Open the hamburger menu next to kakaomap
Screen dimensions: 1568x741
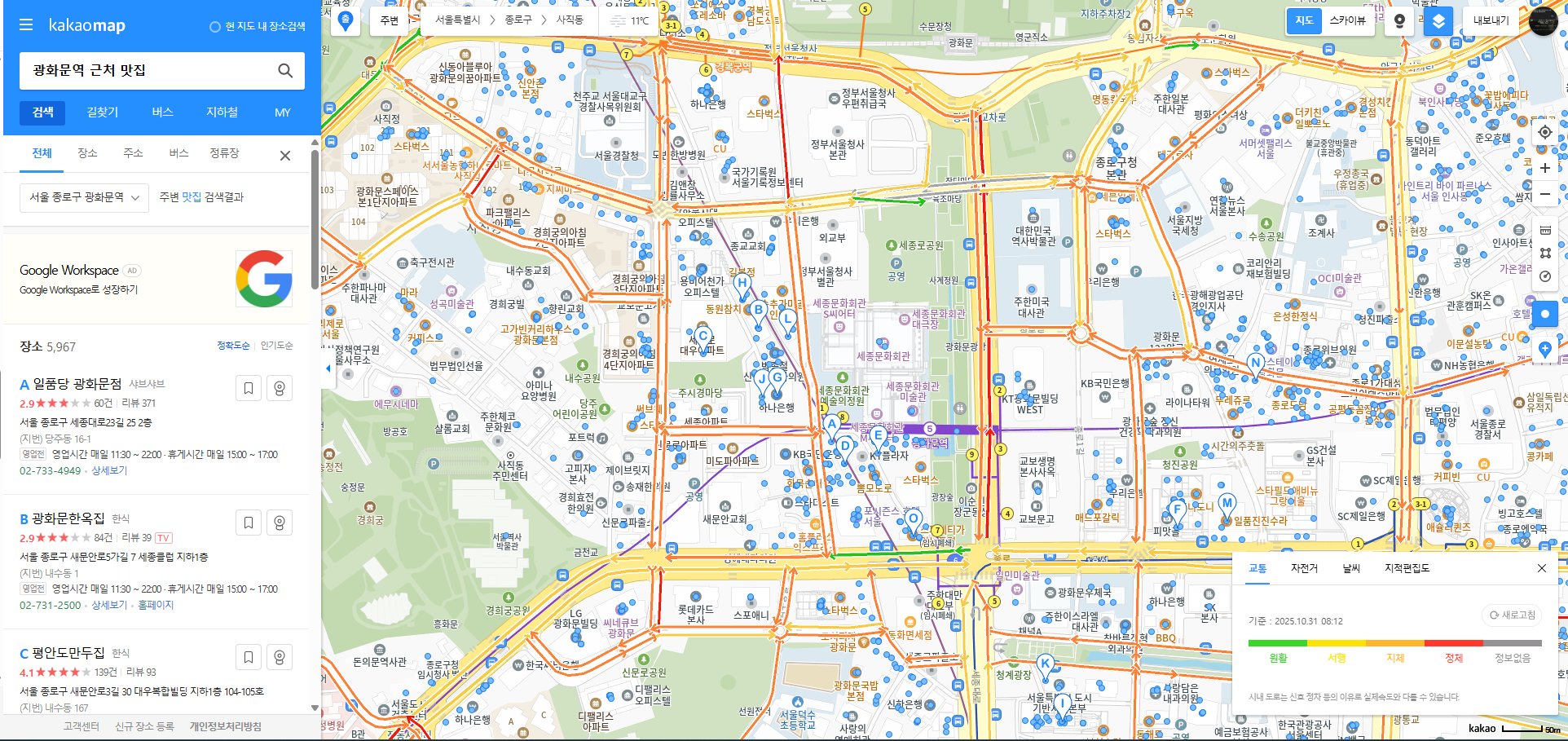click(26, 25)
